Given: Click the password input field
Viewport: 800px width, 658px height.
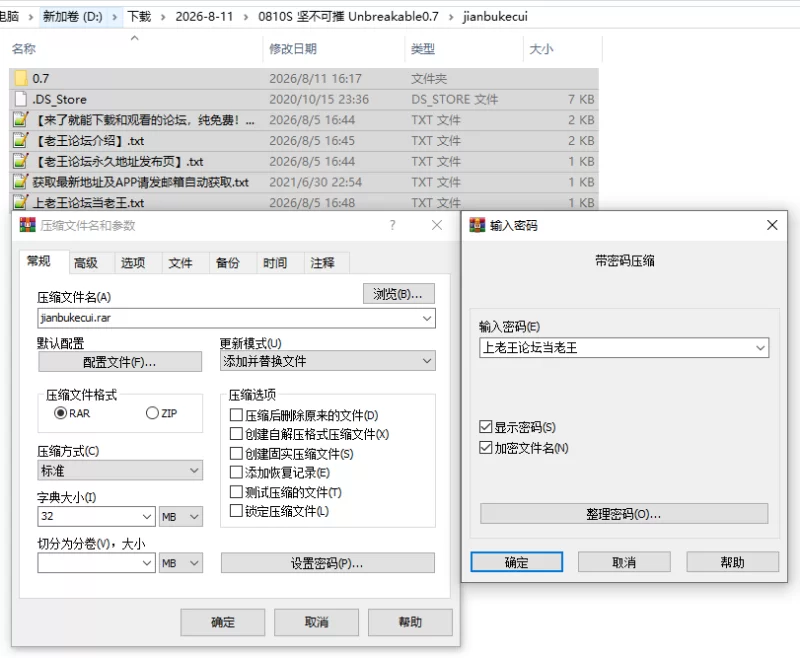Looking at the screenshot, I should tap(624, 348).
